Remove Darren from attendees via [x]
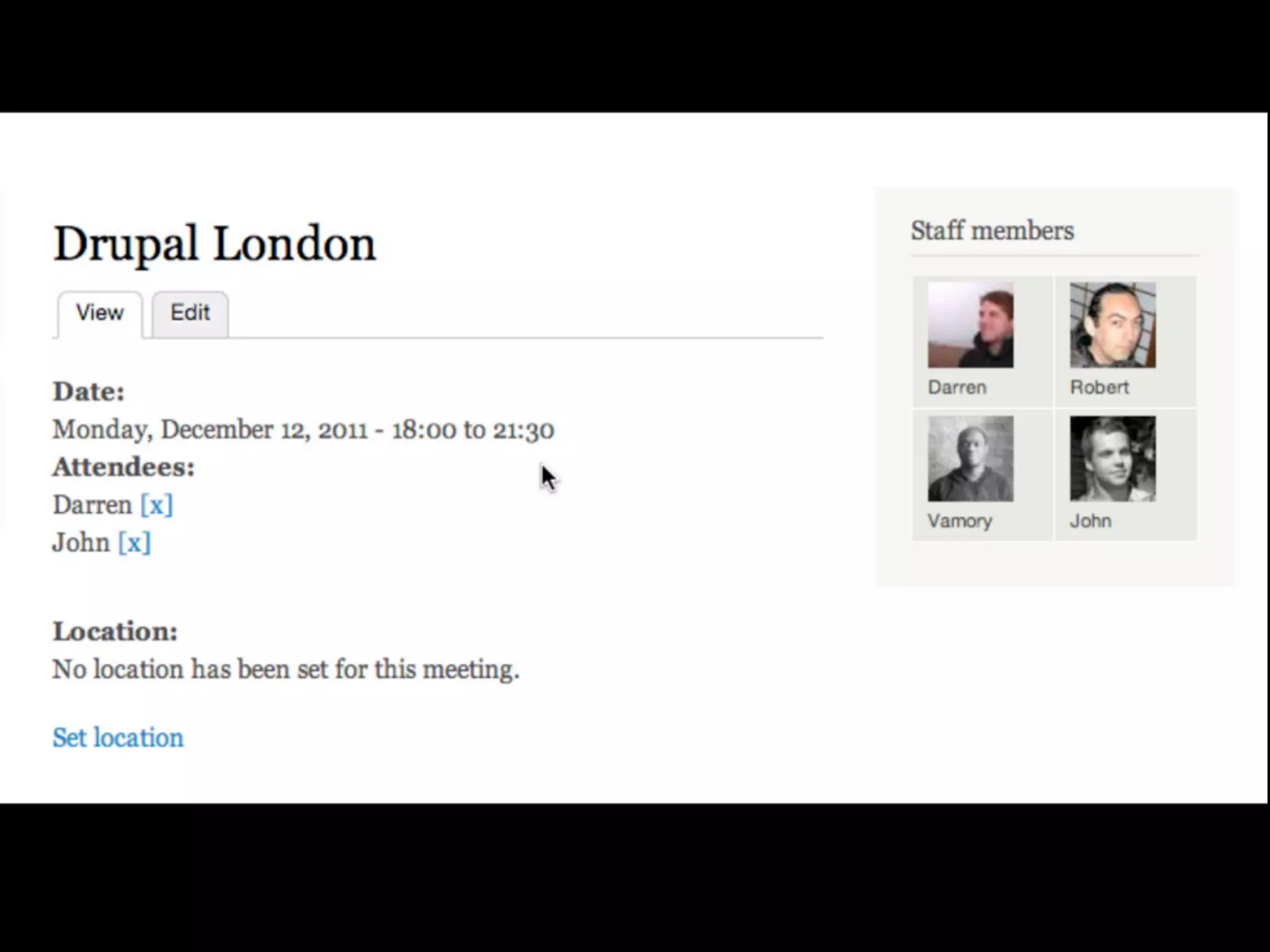This screenshot has height=952, width=1270. coord(156,505)
